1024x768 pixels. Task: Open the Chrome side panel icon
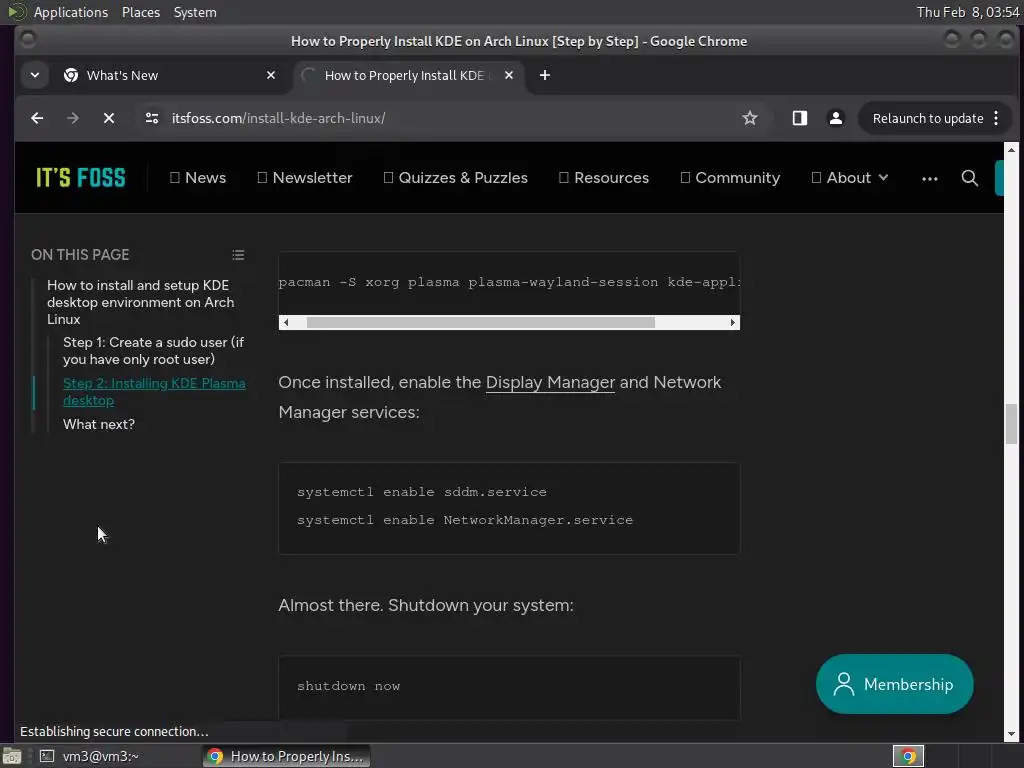click(x=799, y=118)
